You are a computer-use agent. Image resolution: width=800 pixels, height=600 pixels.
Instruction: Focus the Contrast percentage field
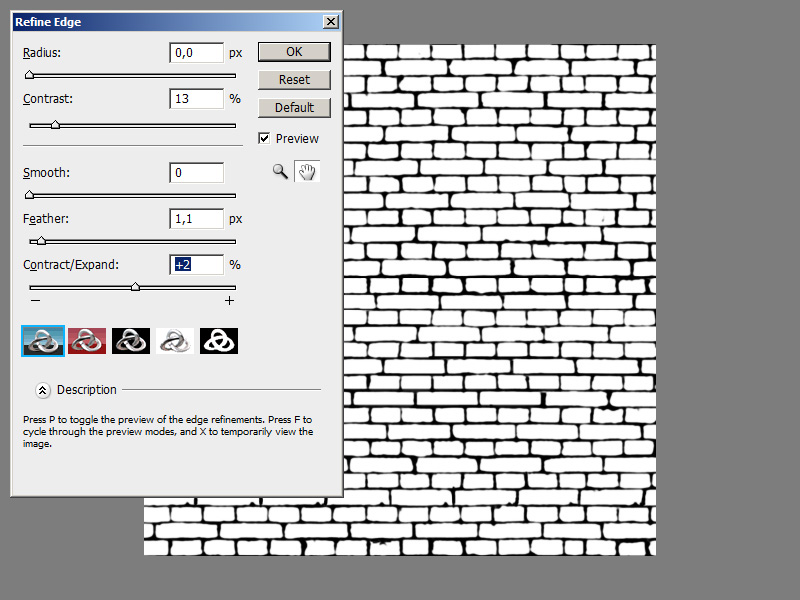196,98
